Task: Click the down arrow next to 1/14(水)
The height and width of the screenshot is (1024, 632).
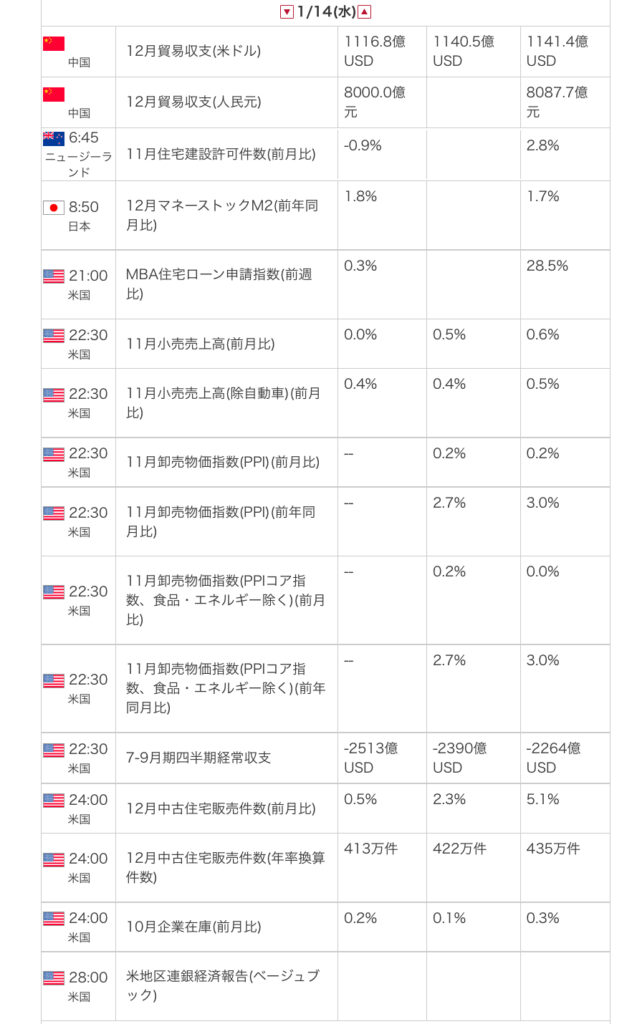Action: tap(287, 11)
